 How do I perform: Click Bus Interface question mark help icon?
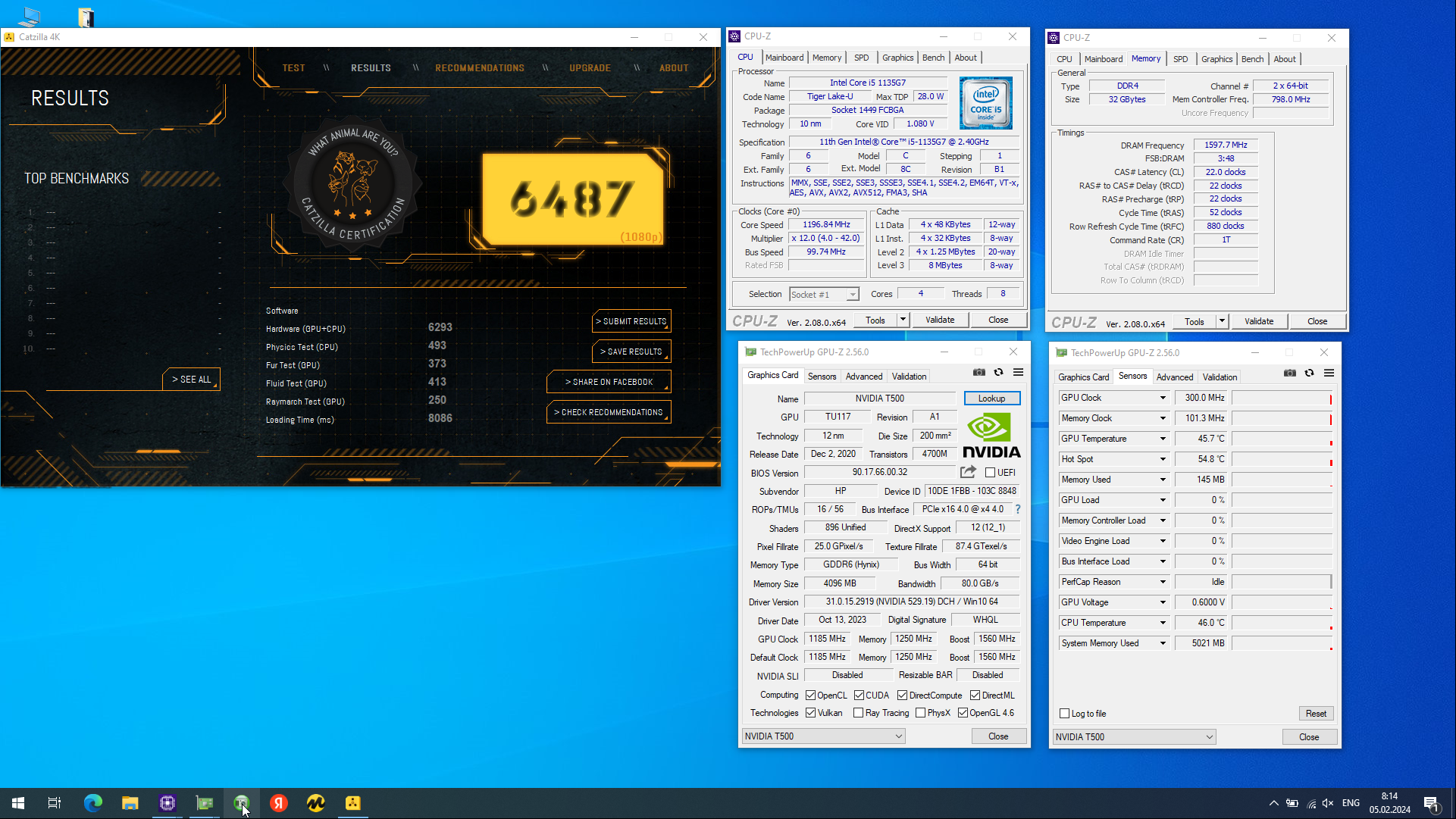[1018, 509]
